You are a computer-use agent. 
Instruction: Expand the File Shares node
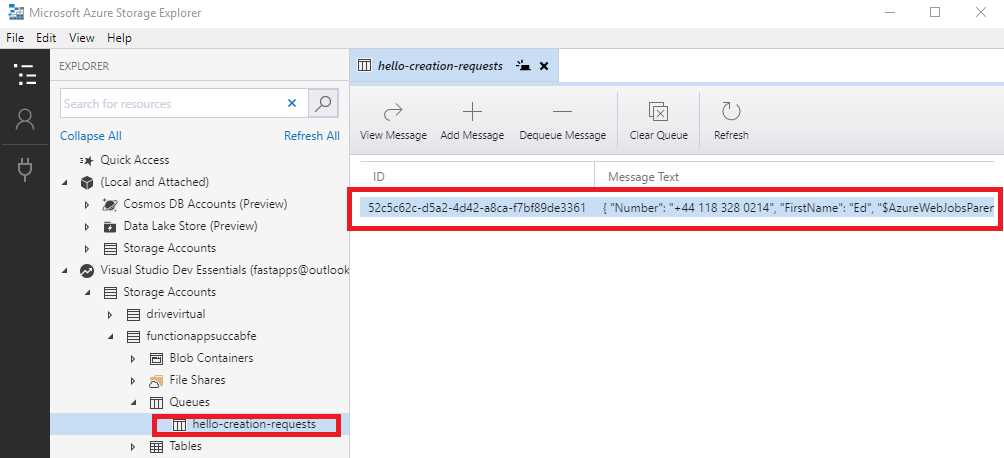133,380
